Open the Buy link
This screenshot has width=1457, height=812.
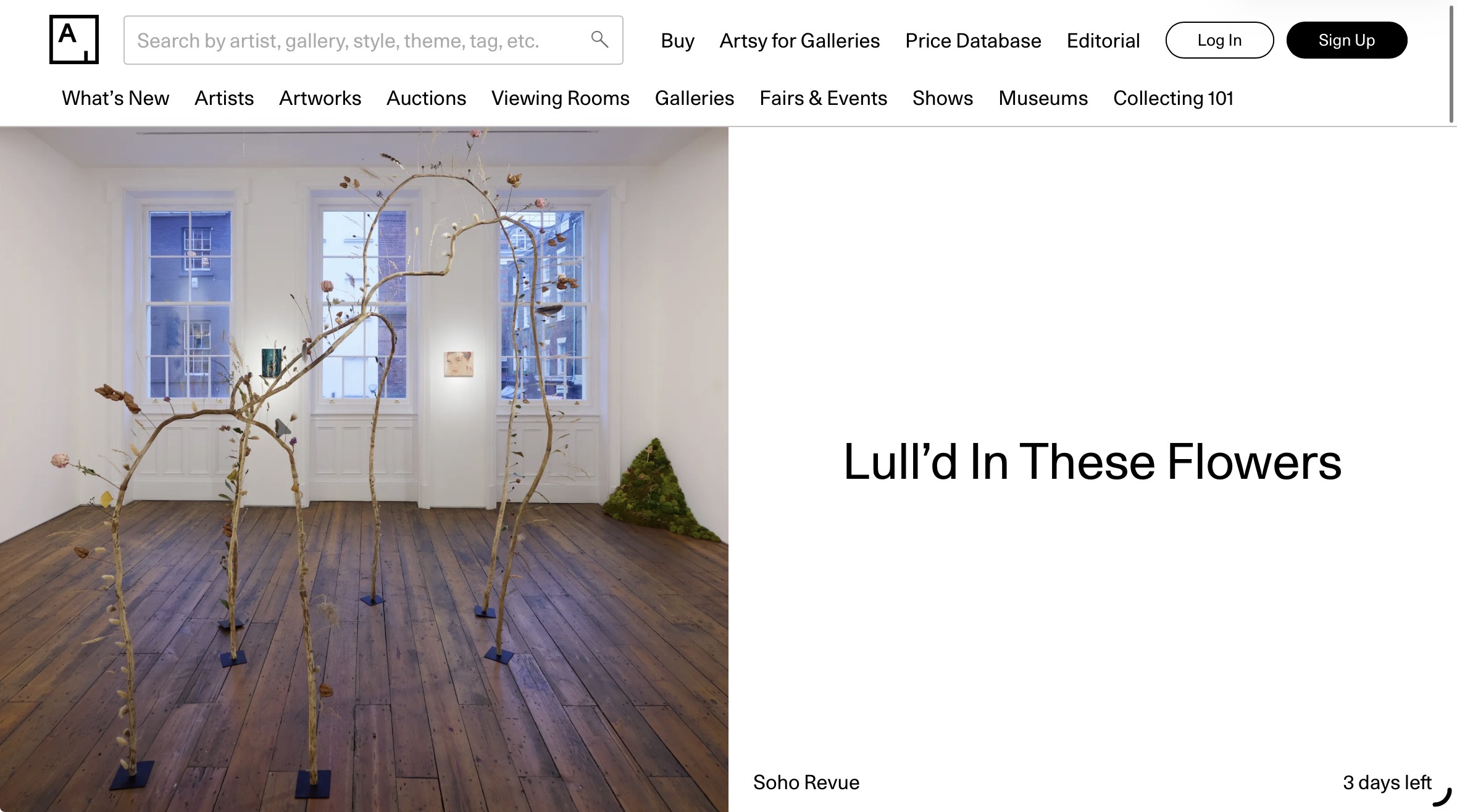[677, 41]
